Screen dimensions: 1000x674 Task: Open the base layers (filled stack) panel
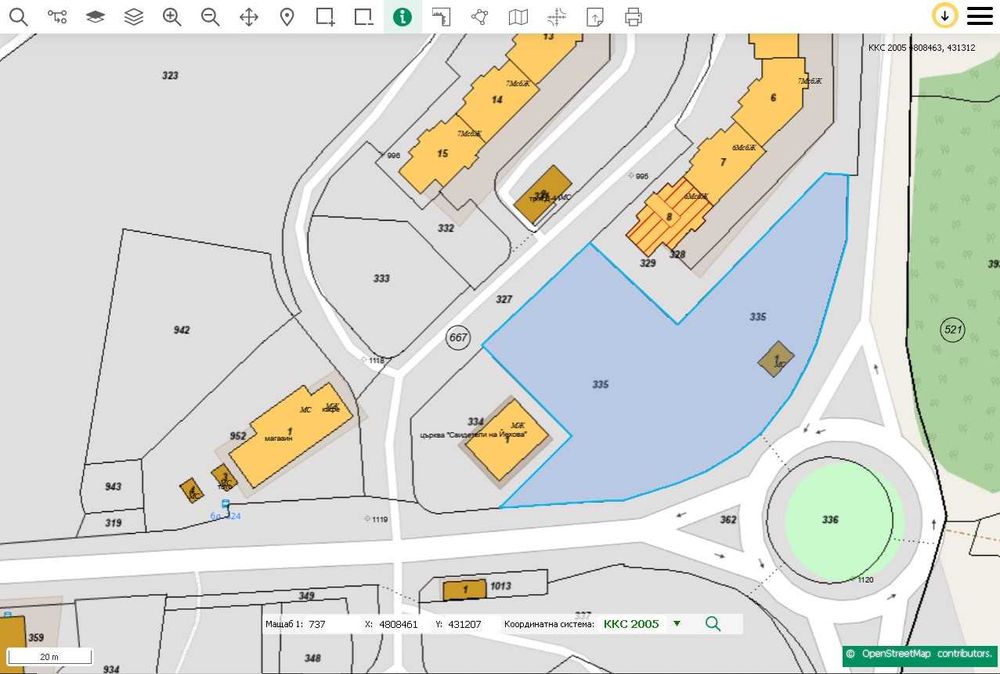96,17
